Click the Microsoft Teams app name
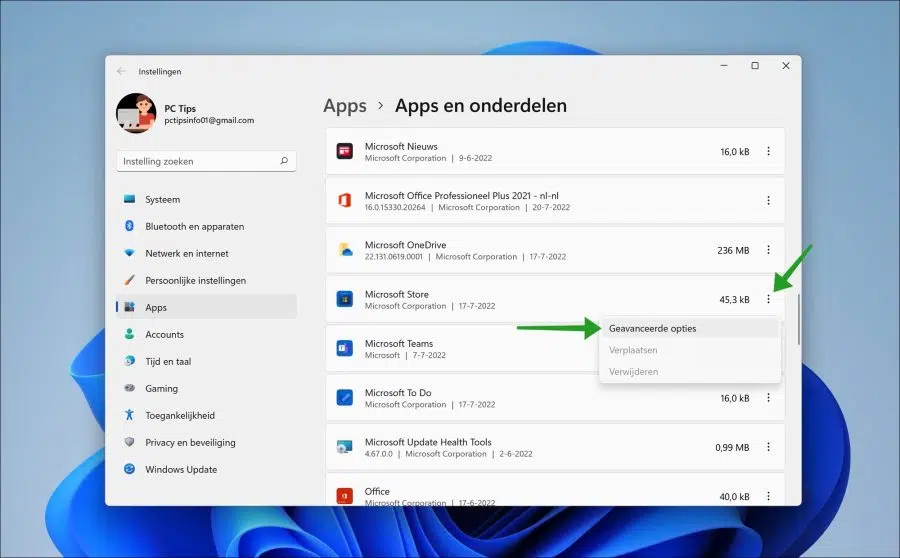Image resolution: width=900 pixels, height=558 pixels. click(x=399, y=343)
